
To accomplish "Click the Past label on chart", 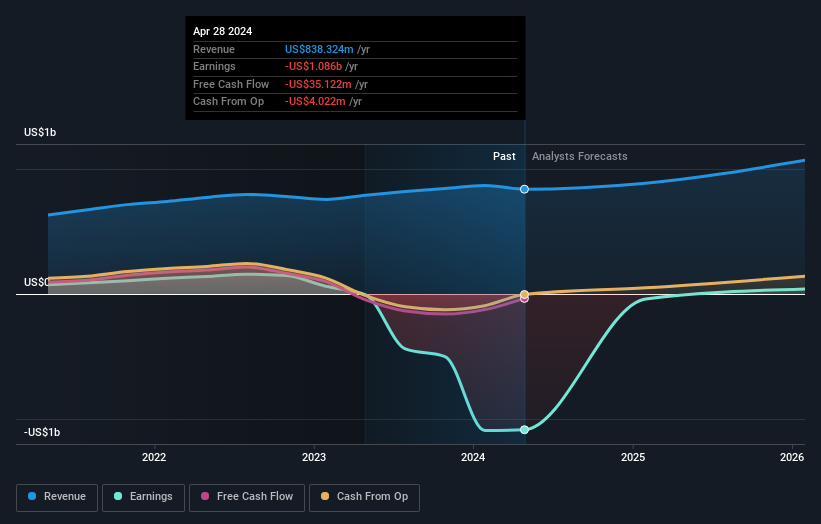I will (x=504, y=156).
